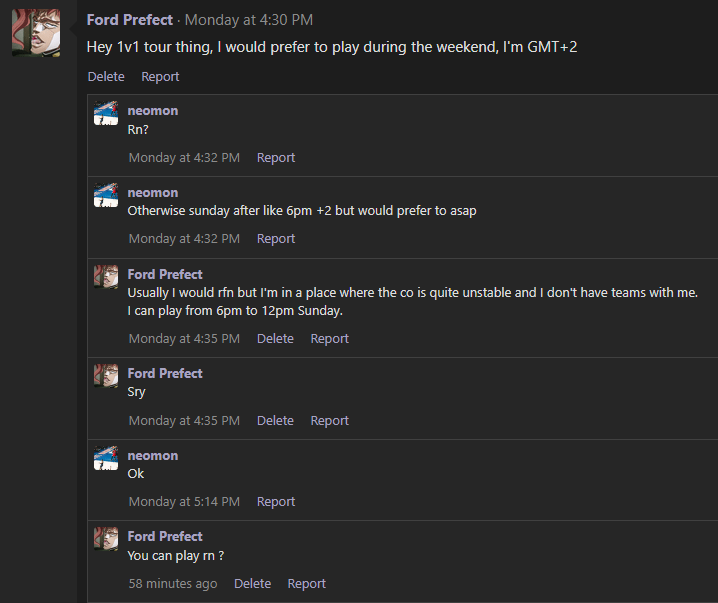718x603 pixels.
Task: Report the "Sry" comment
Action: click(330, 421)
